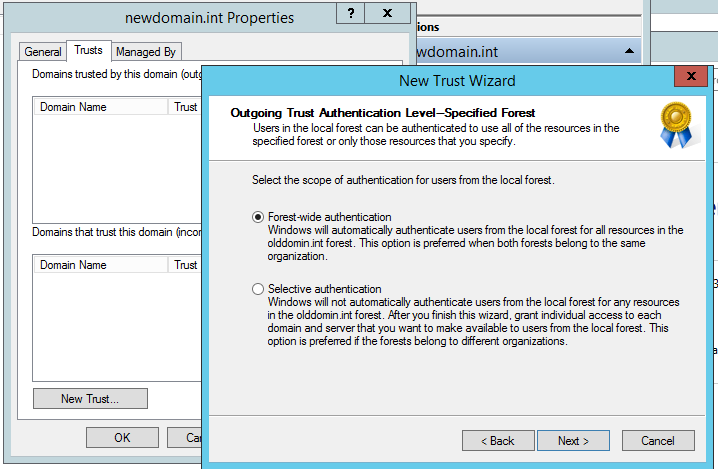Cancel the New Trust Wizard
The height and width of the screenshot is (469, 718).
(x=657, y=440)
